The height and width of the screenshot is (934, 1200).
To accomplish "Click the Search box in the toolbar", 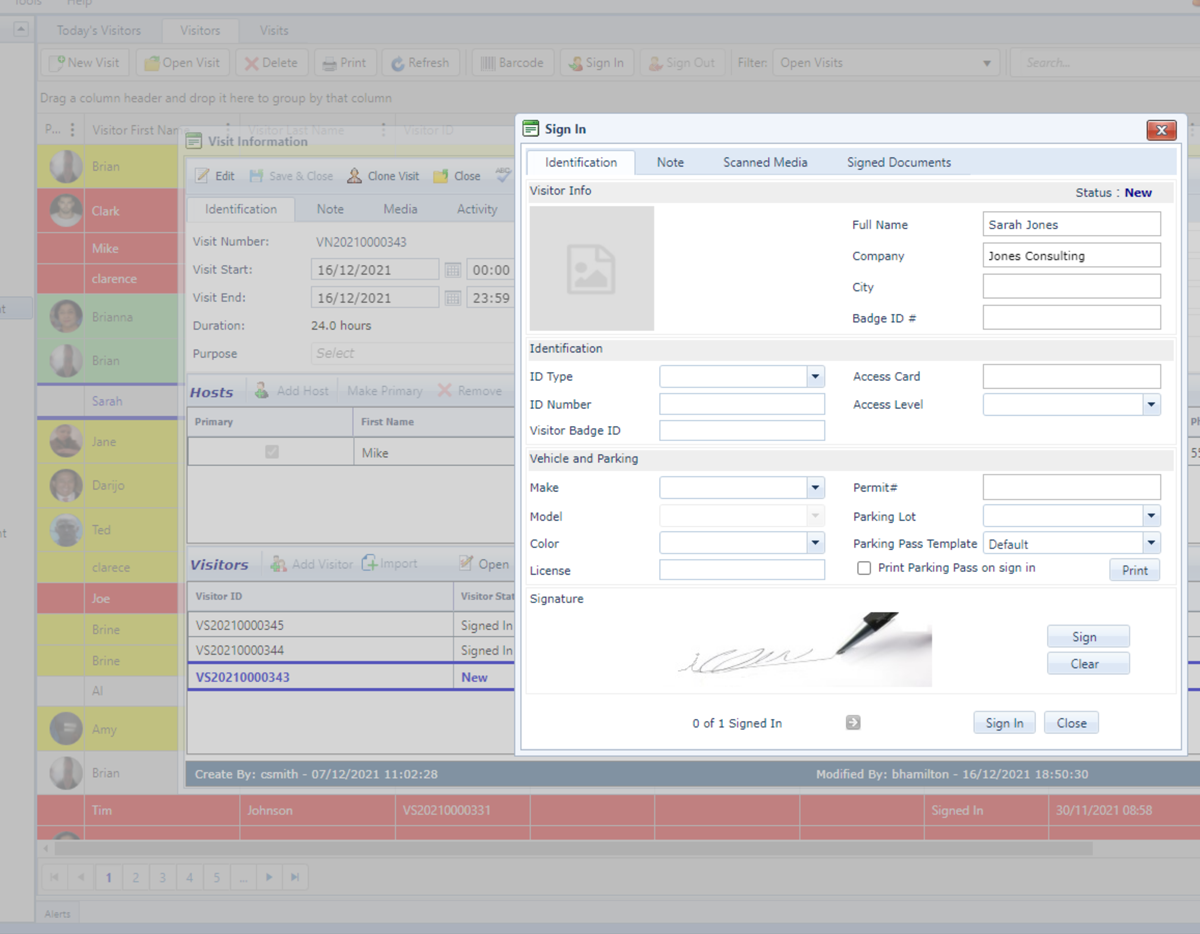I will point(1105,63).
